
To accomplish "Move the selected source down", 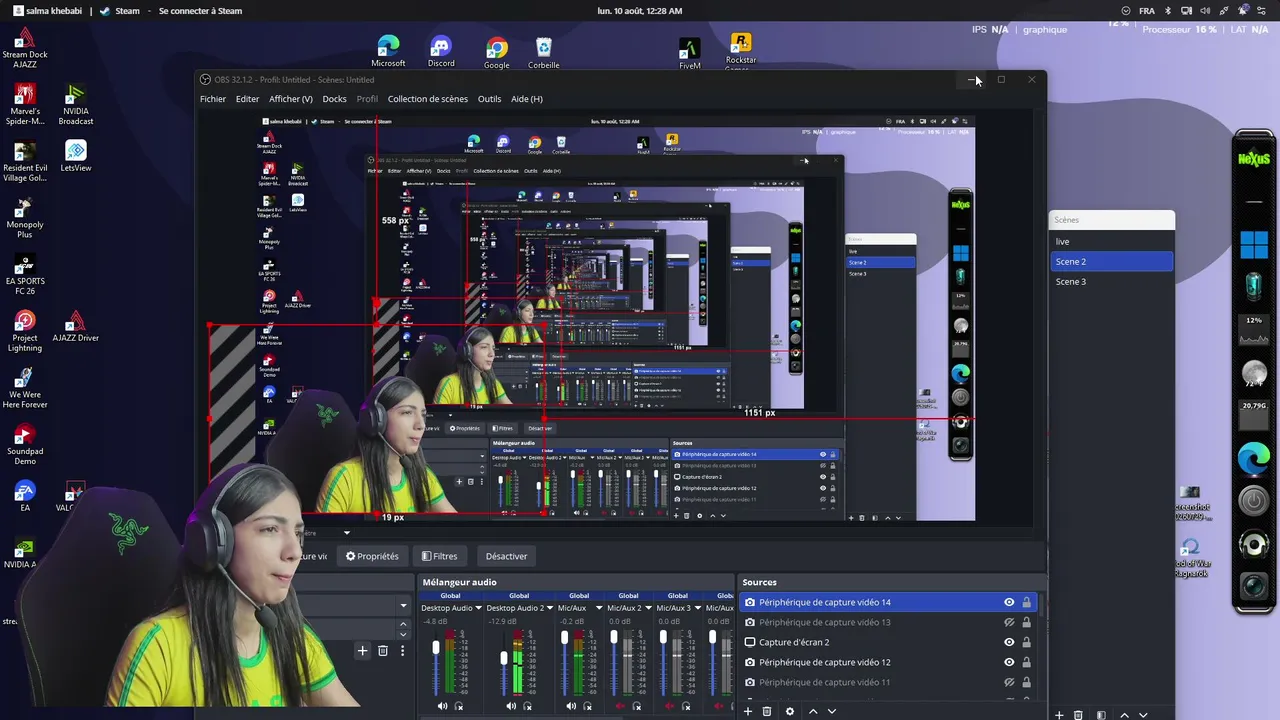I will pos(832,711).
